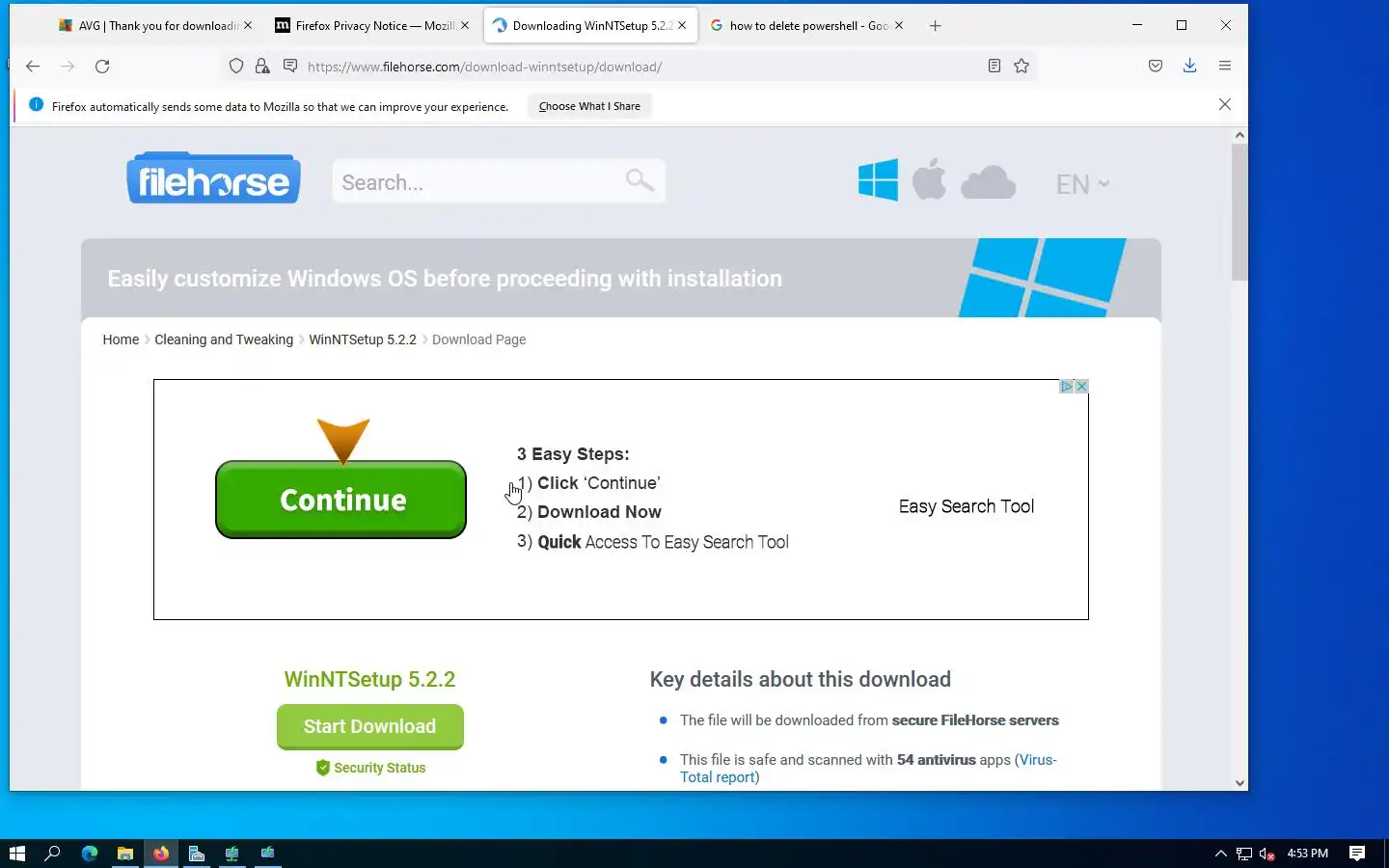The image size is (1389, 868).
Task: Open the EN language dropdown
Action: coord(1082,184)
